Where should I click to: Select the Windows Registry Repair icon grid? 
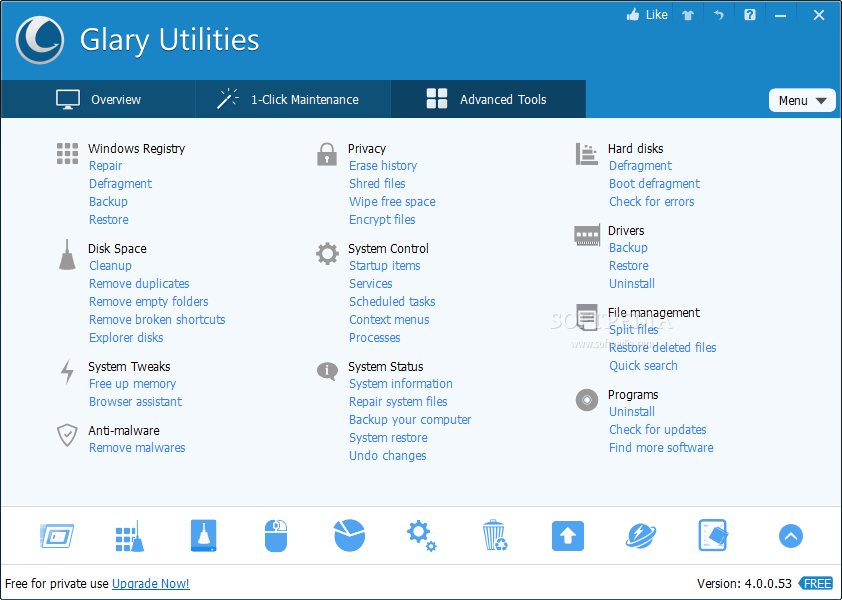click(67, 153)
